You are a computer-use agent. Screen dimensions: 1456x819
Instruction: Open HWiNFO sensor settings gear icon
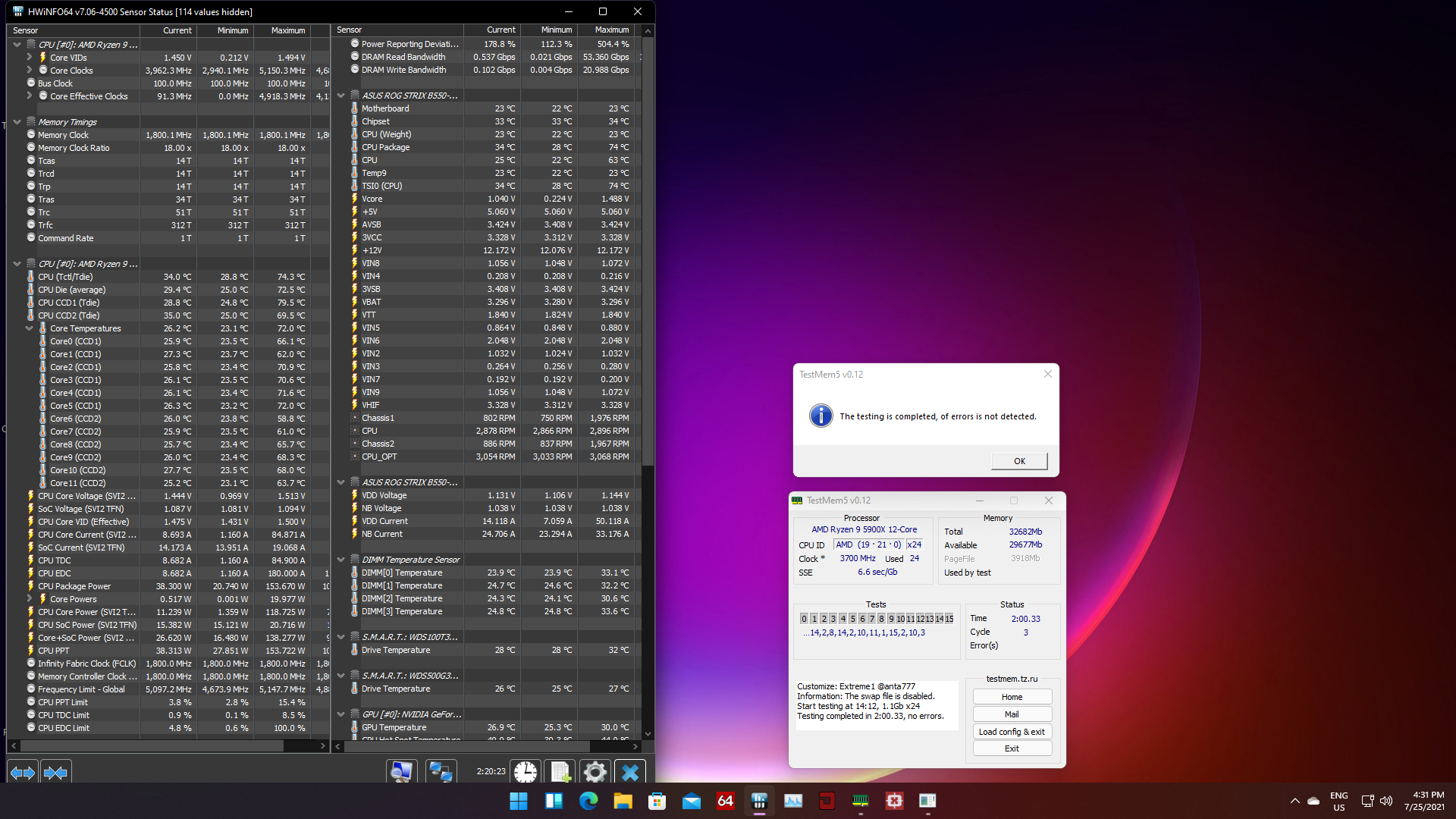coord(595,772)
